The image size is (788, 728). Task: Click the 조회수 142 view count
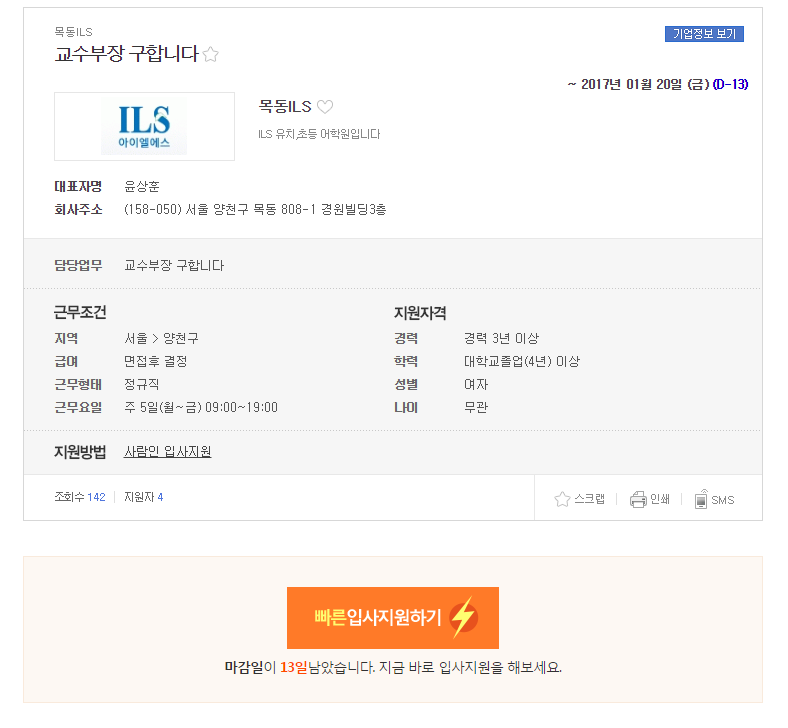80,497
